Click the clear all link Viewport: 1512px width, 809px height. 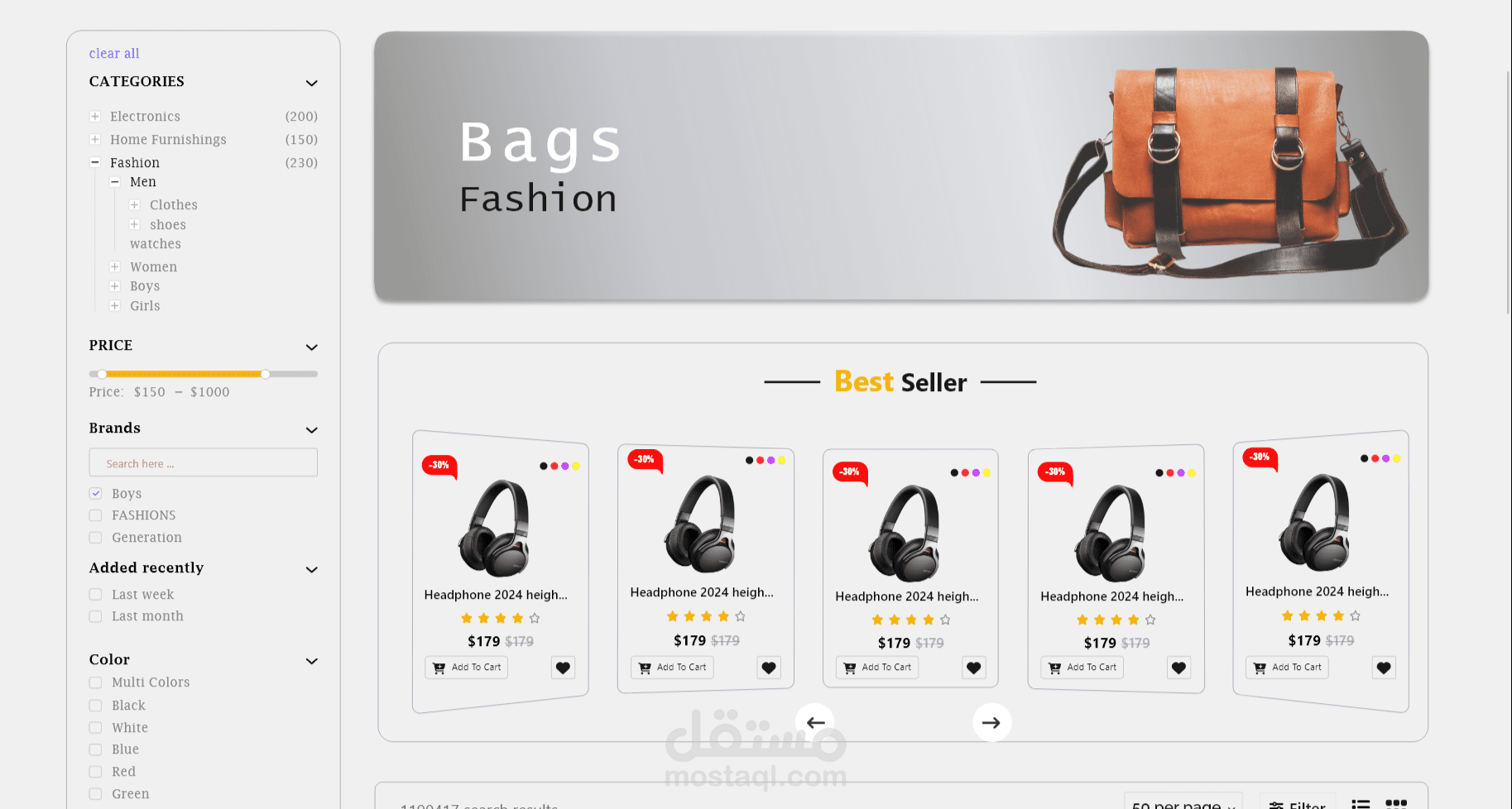pyautogui.click(x=114, y=54)
